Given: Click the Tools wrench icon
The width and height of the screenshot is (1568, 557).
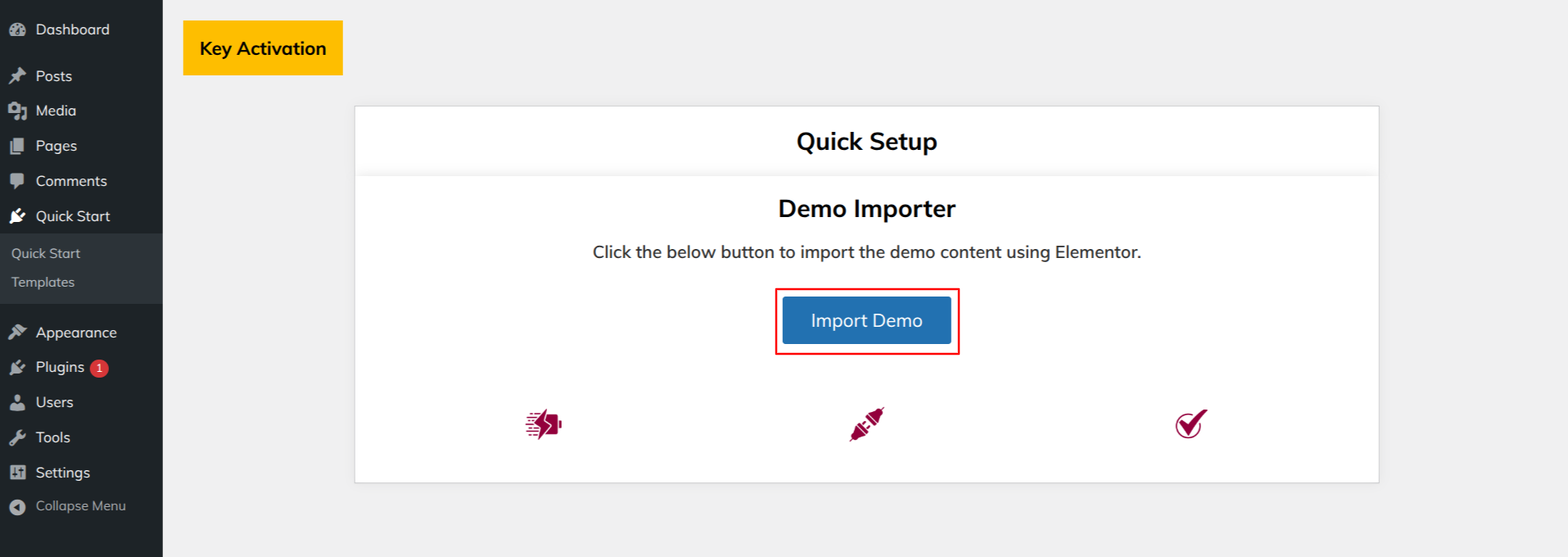Looking at the screenshot, I should (x=17, y=438).
